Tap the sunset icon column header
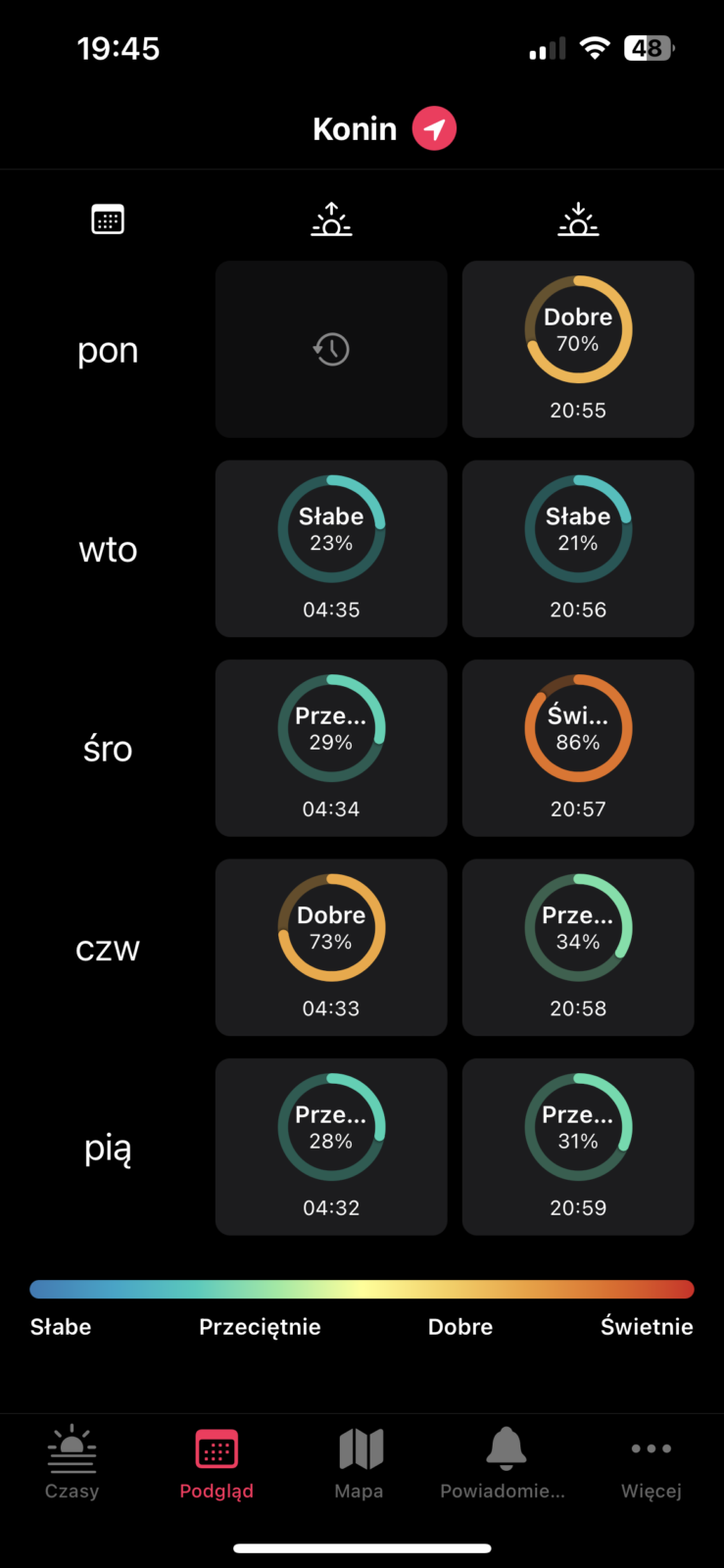The height and width of the screenshot is (1568, 724). (x=578, y=220)
